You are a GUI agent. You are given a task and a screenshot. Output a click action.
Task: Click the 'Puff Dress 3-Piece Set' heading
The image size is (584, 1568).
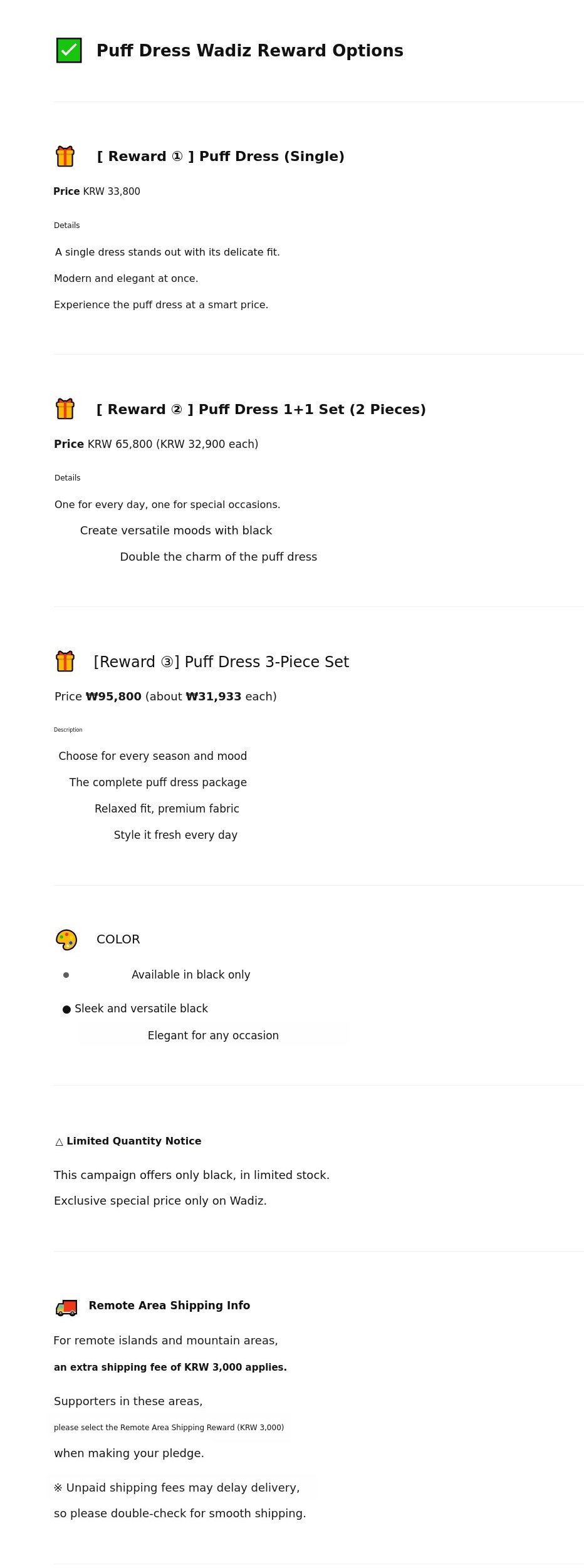coord(221,662)
